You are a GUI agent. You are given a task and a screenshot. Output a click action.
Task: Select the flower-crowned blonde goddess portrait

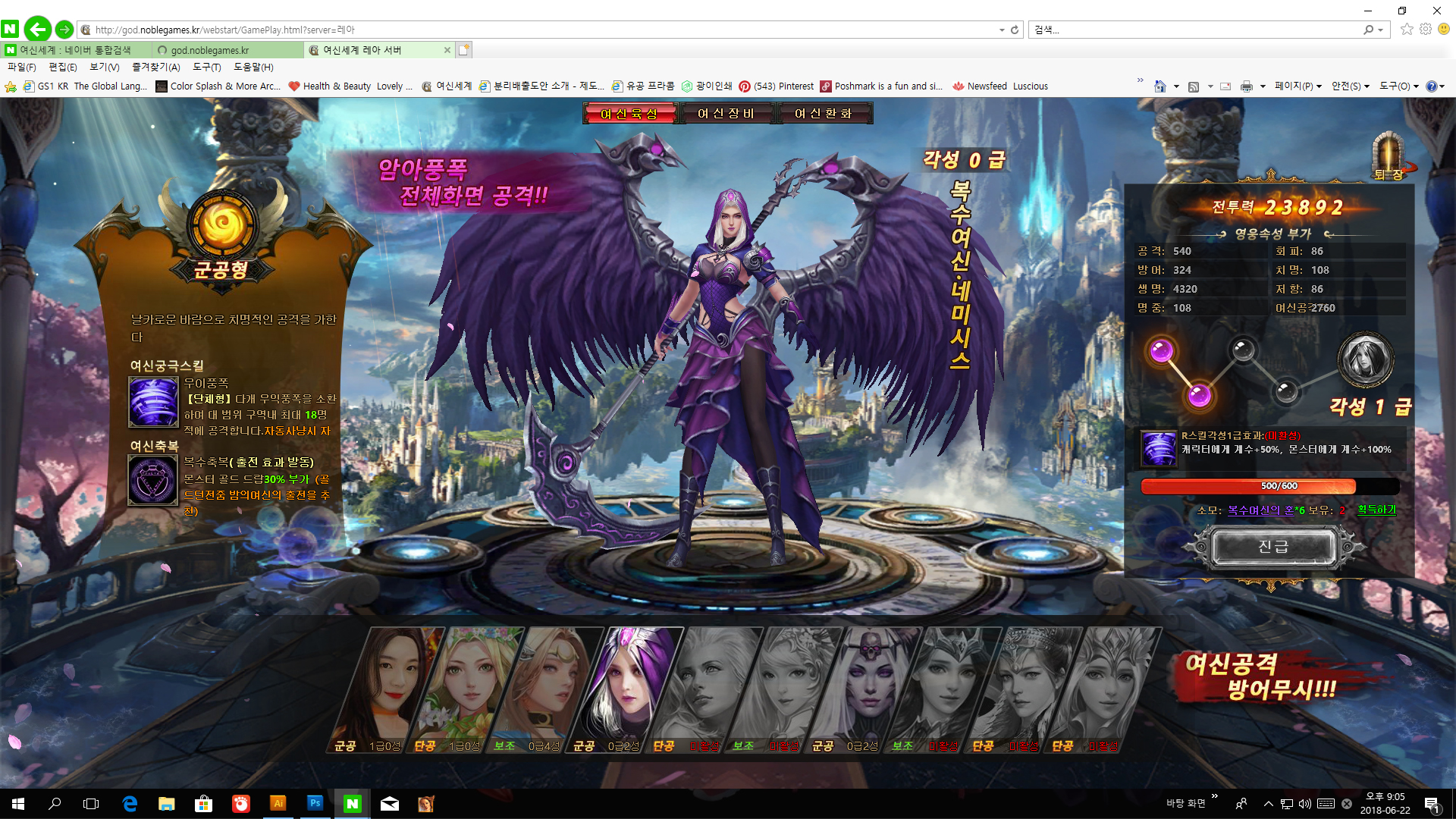pos(465,689)
